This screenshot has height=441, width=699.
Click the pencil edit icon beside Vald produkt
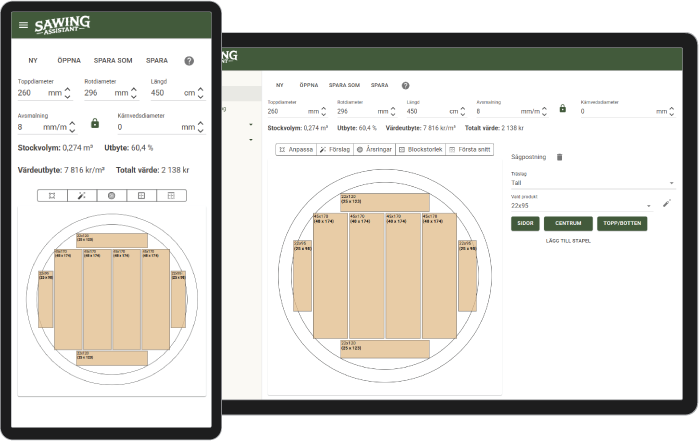coord(667,204)
